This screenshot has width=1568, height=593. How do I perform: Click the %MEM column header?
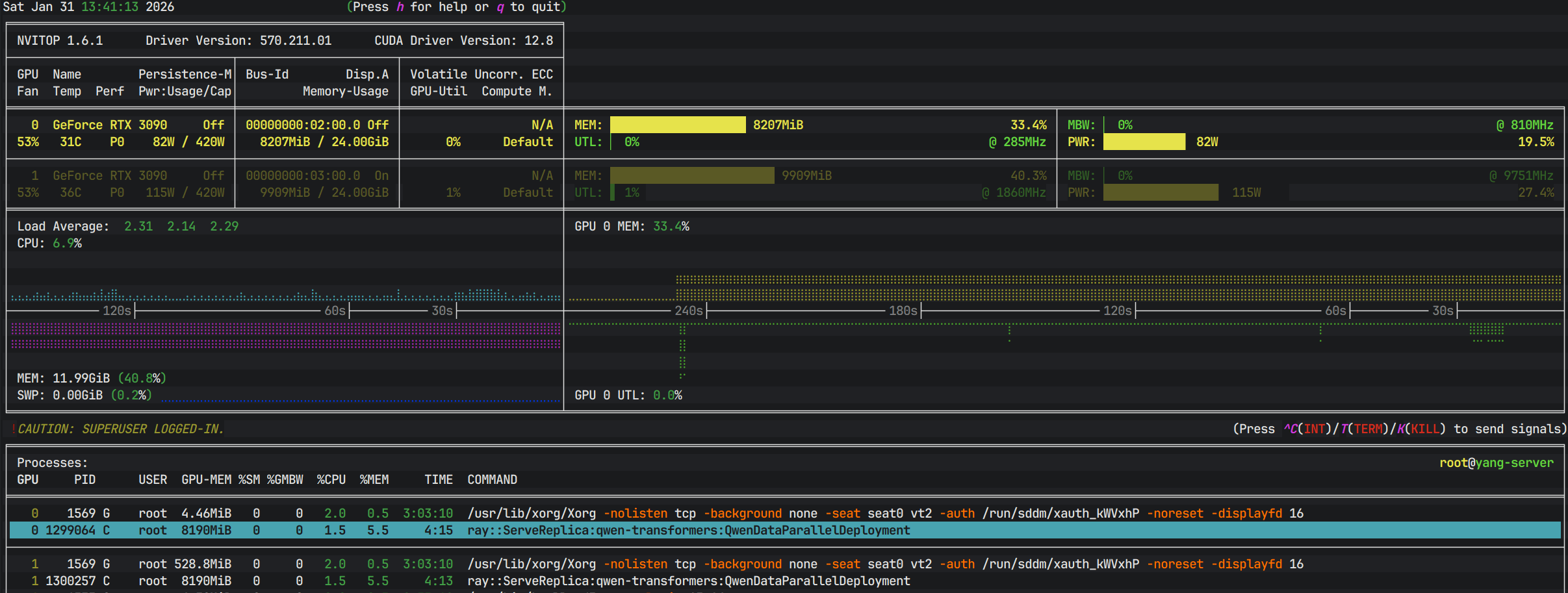[x=374, y=479]
